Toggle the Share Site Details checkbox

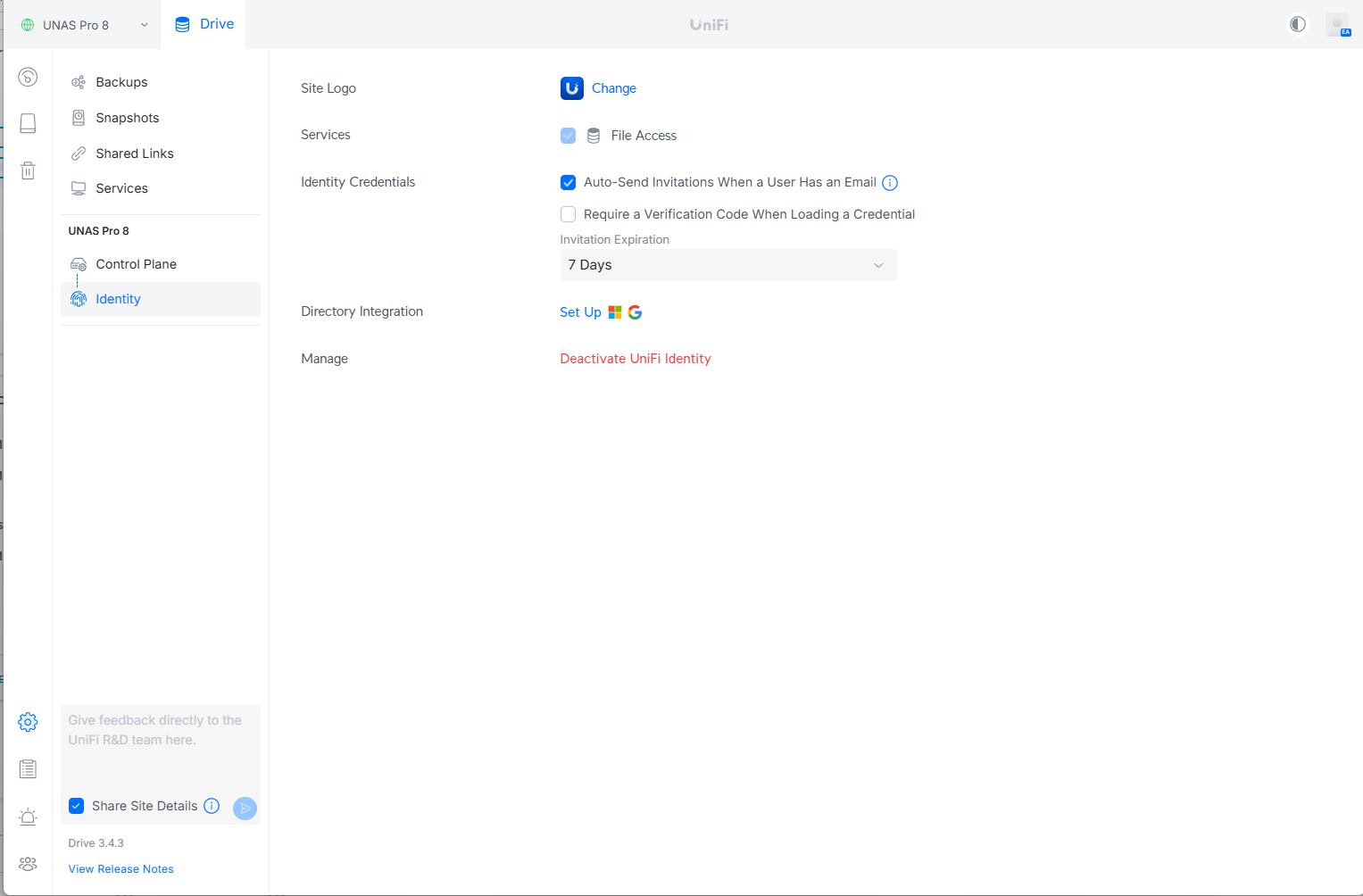click(x=77, y=806)
